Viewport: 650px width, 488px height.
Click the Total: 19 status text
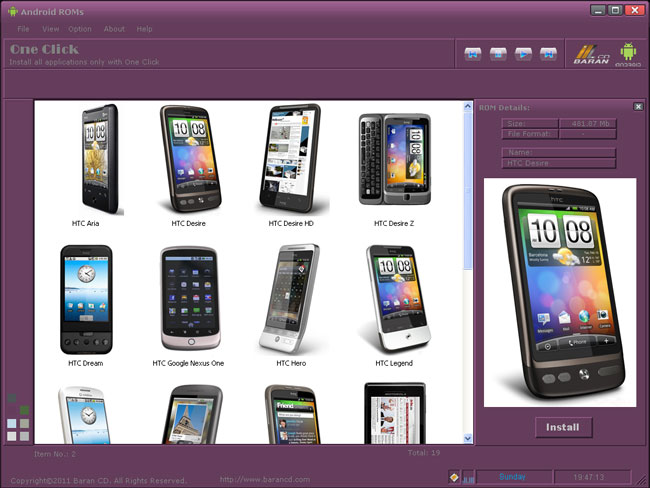[x=424, y=453]
